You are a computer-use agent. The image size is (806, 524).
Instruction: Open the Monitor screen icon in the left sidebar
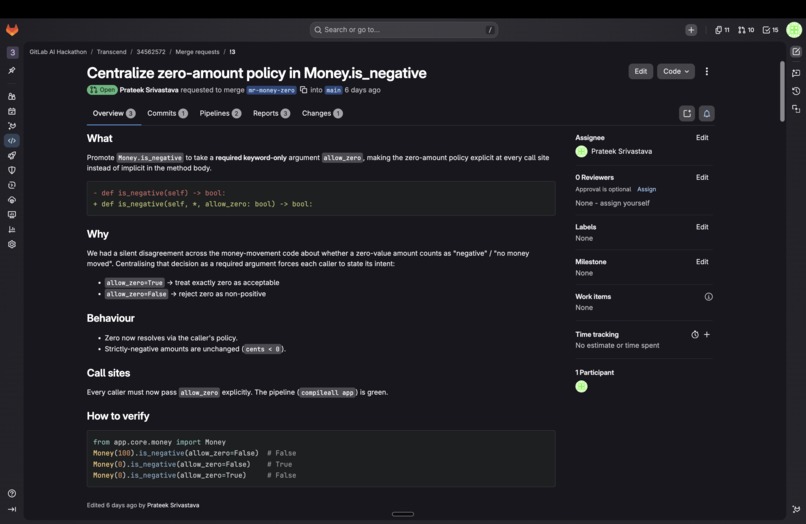[12, 214]
